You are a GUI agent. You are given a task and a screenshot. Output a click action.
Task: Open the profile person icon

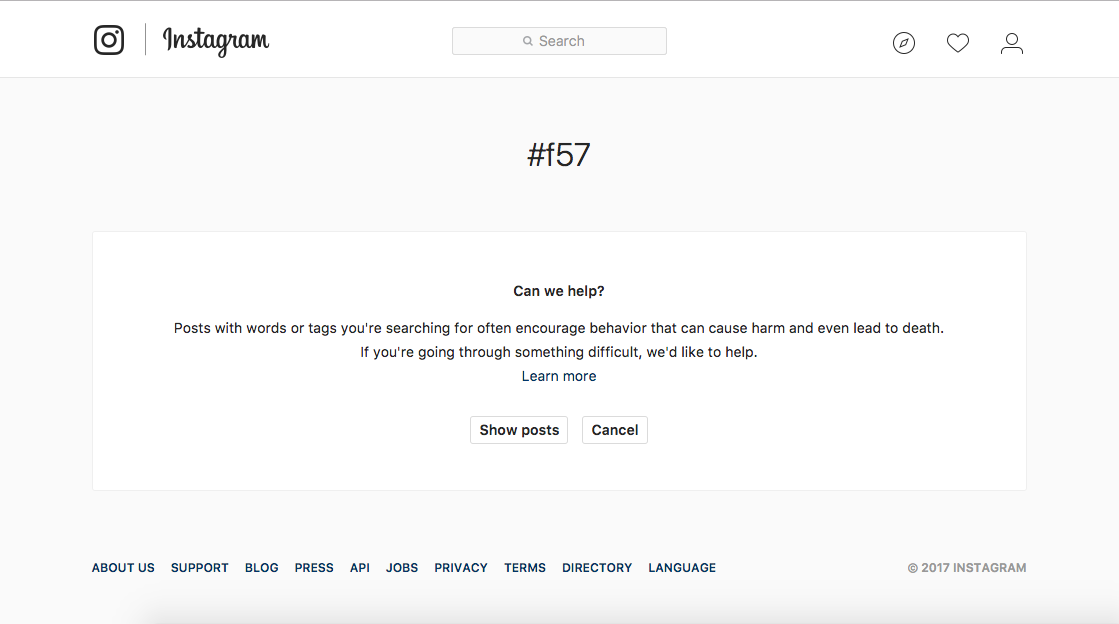coord(1011,44)
